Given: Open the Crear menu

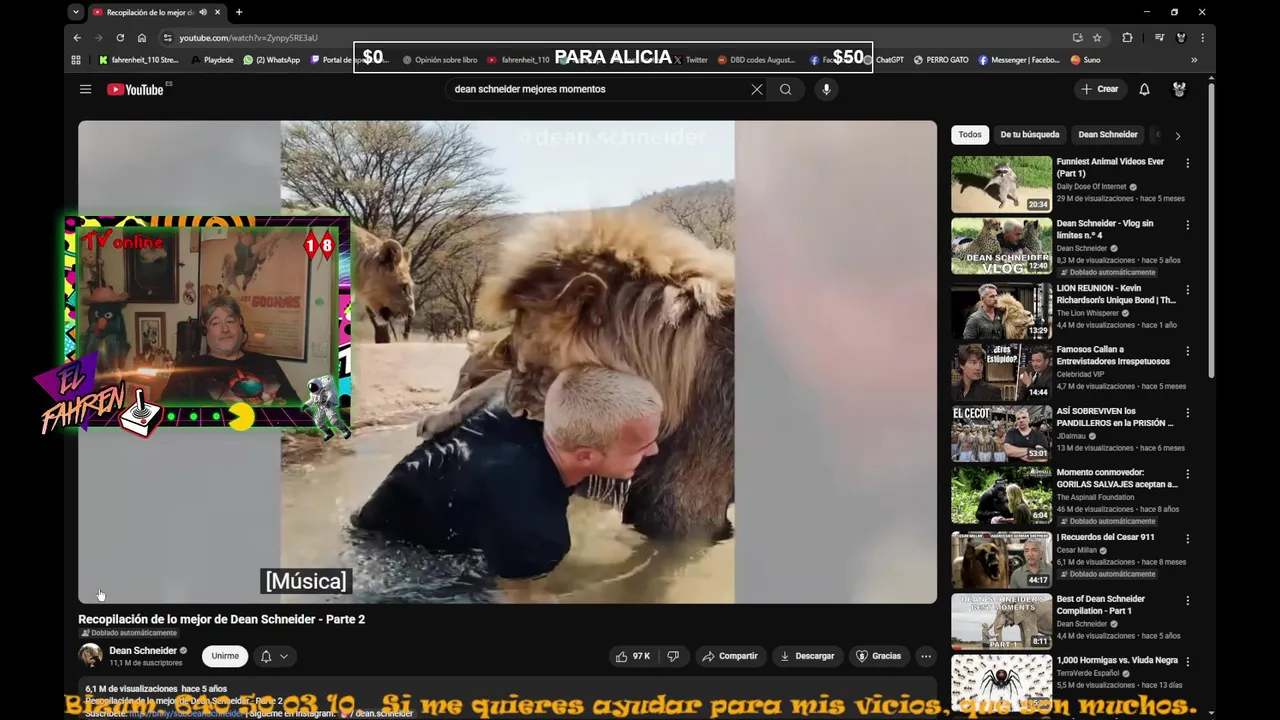Looking at the screenshot, I should (x=1099, y=89).
